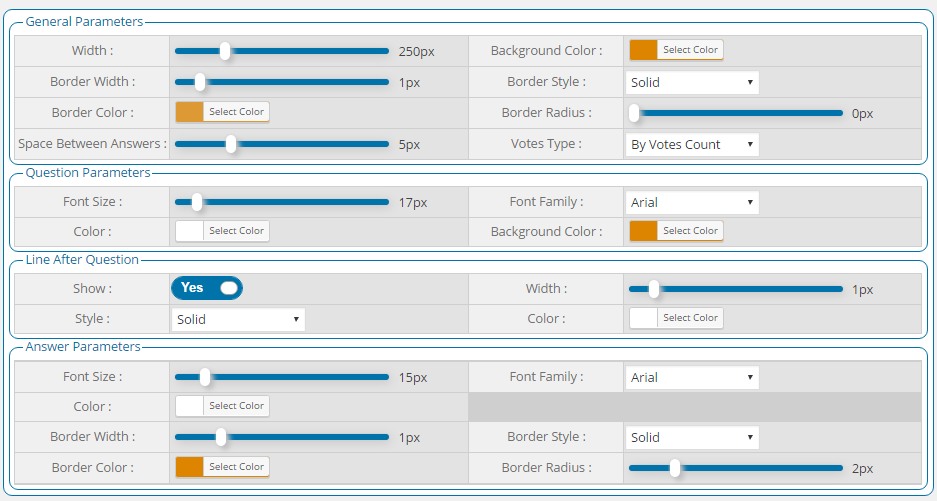
Task: Click Space Between Answers slider handle
Action: (231, 144)
